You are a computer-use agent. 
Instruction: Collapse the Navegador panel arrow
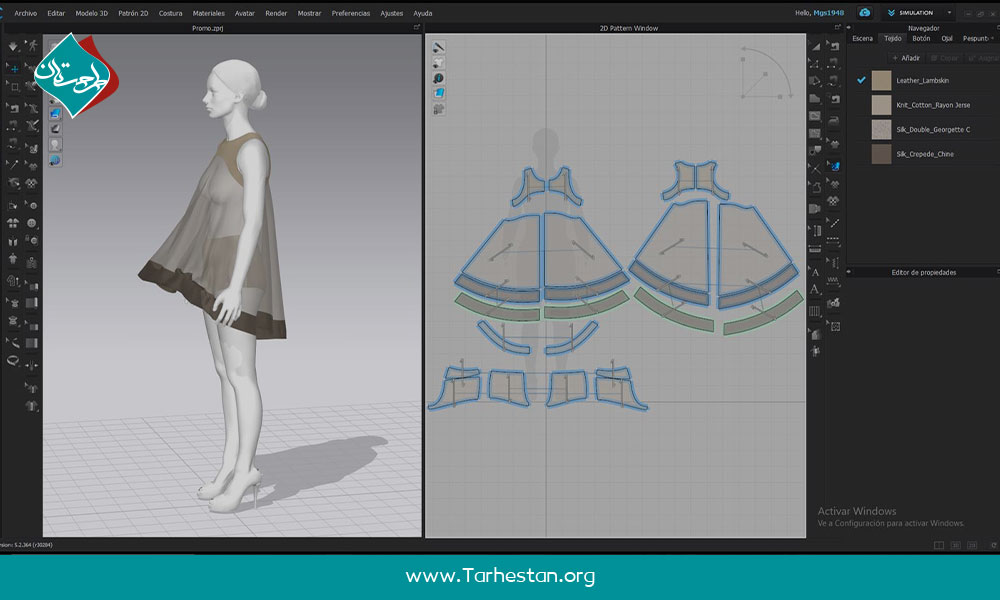[x=995, y=28]
